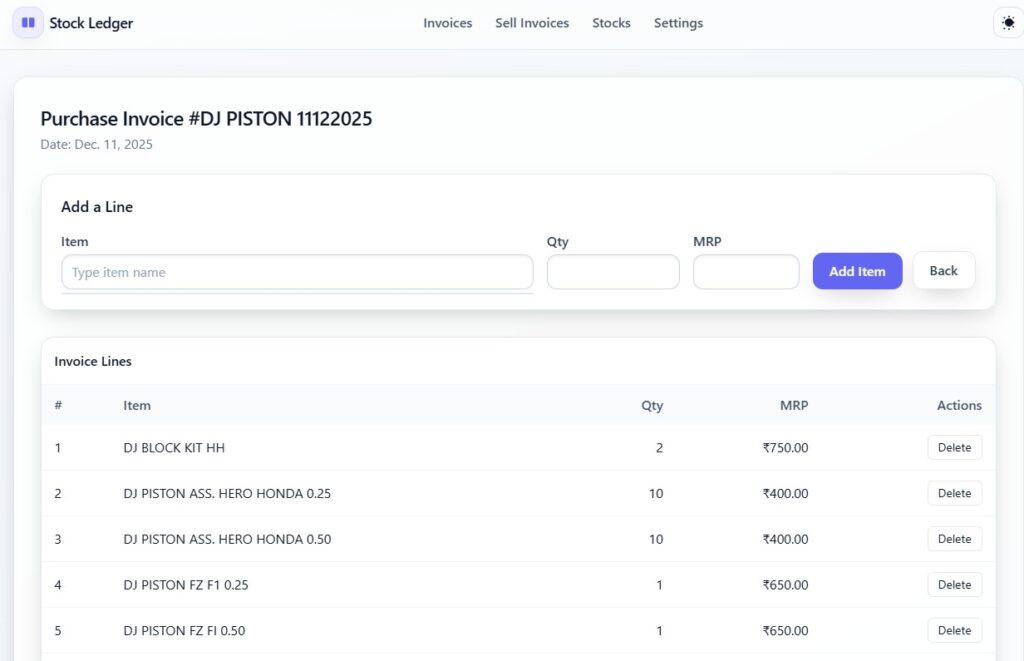Image resolution: width=1024 pixels, height=661 pixels.
Task: Toggle the theme with the sun icon
Action: [1008, 22]
